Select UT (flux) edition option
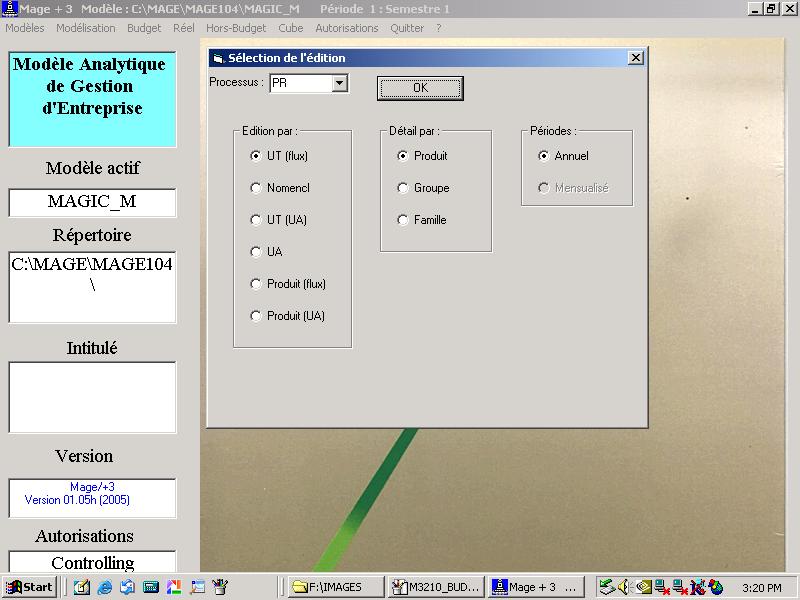 coord(280,156)
